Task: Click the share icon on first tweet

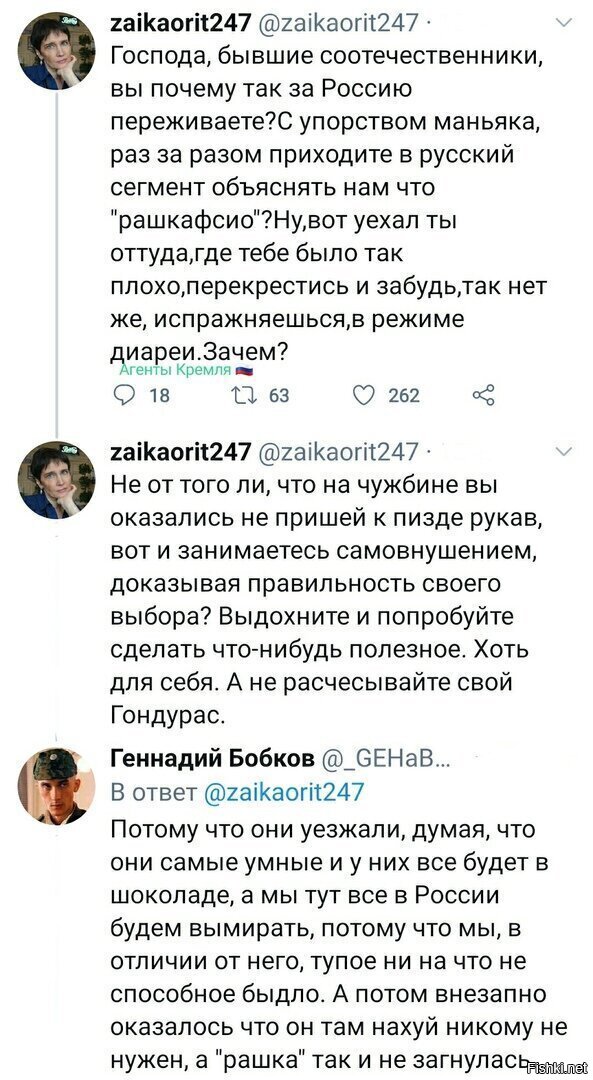Action: [483, 395]
